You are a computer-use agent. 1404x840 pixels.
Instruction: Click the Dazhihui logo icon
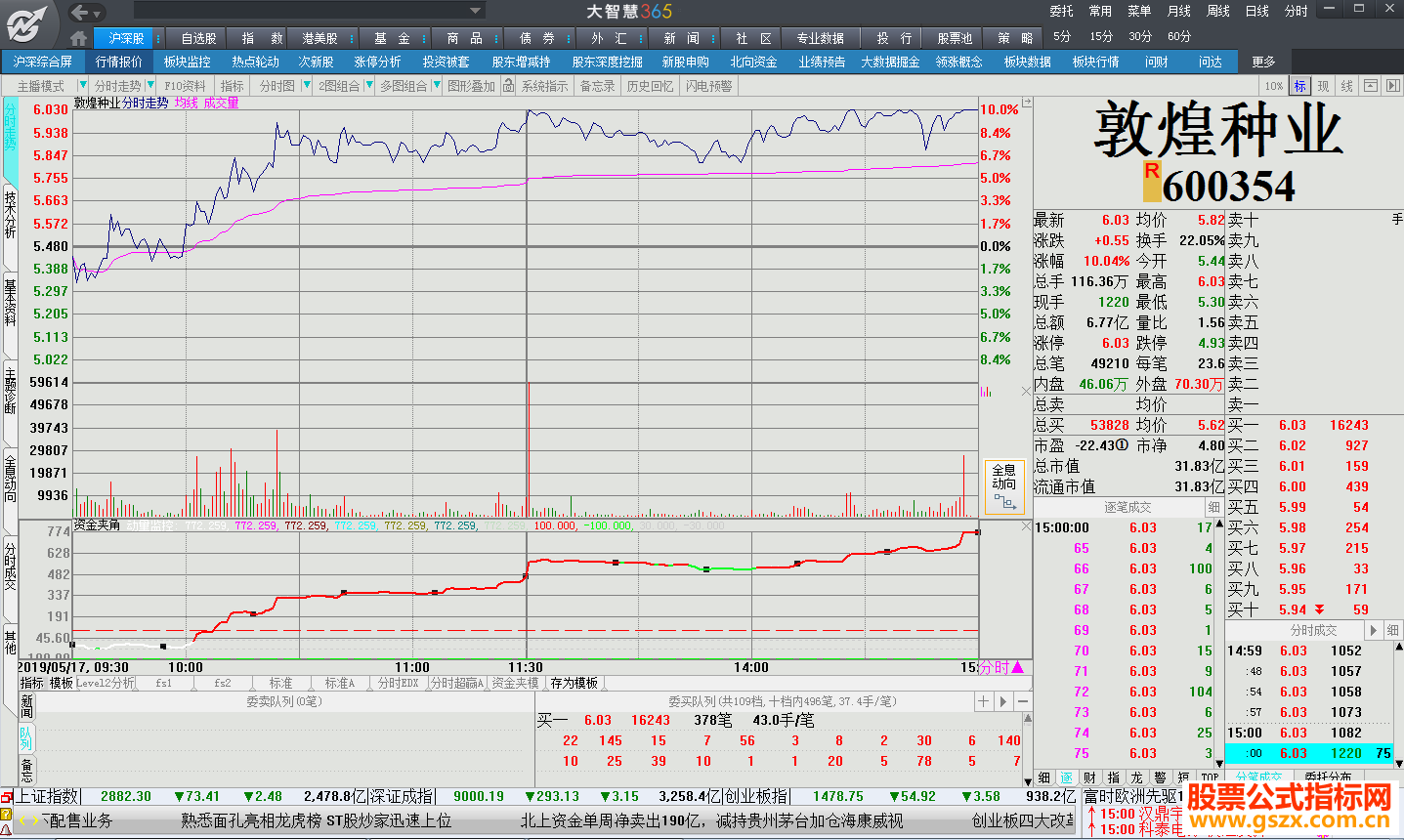tap(24, 23)
